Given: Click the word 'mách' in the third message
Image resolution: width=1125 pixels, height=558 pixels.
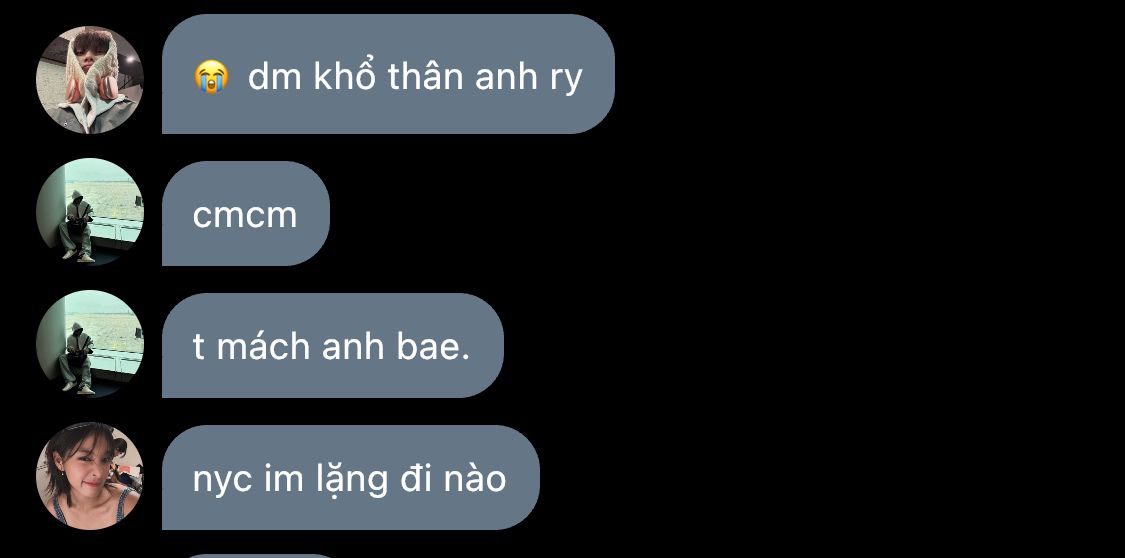Looking at the screenshot, I should pos(265,346).
